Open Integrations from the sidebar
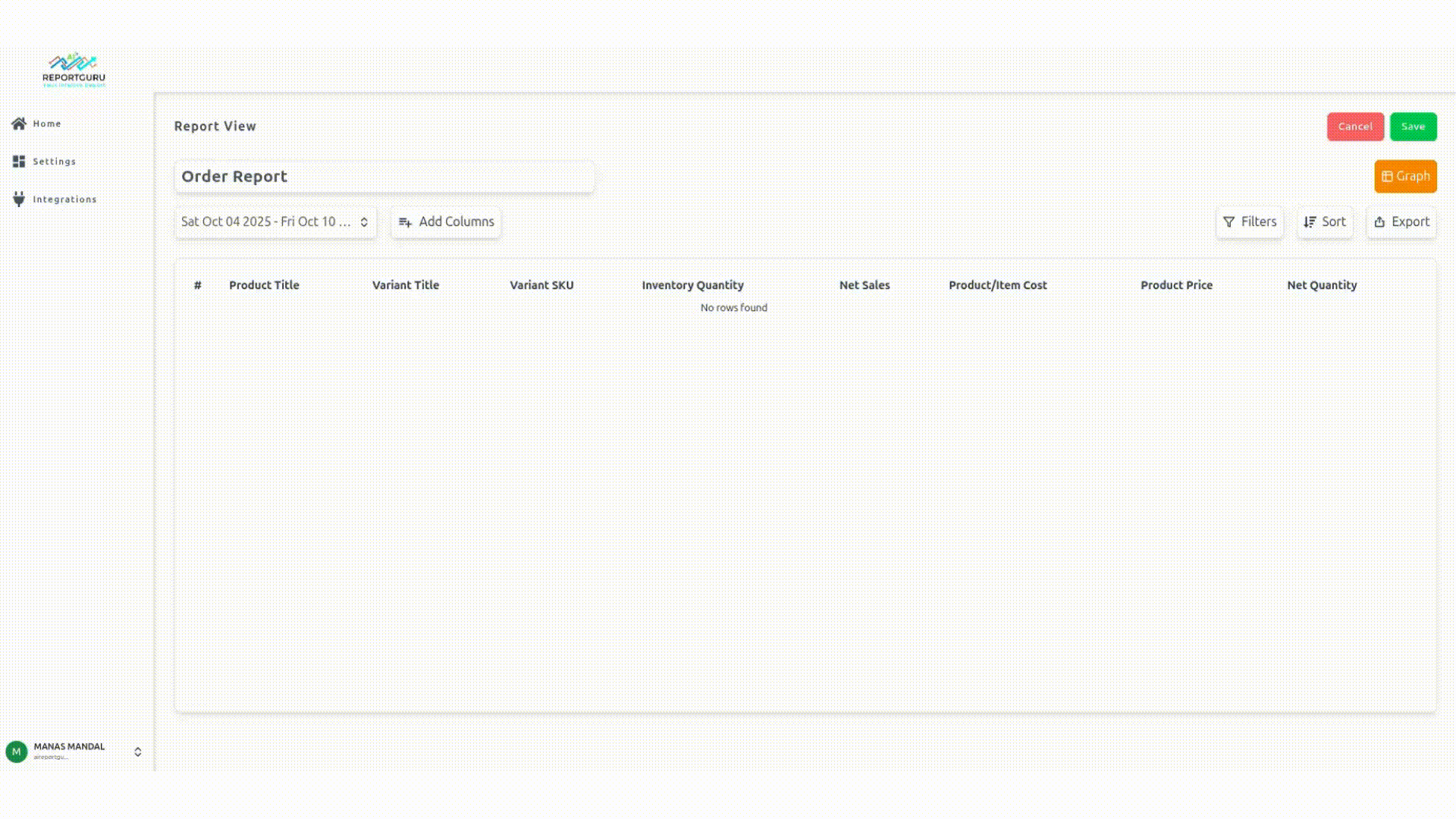The height and width of the screenshot is (819, 1456). click(64, 199)
